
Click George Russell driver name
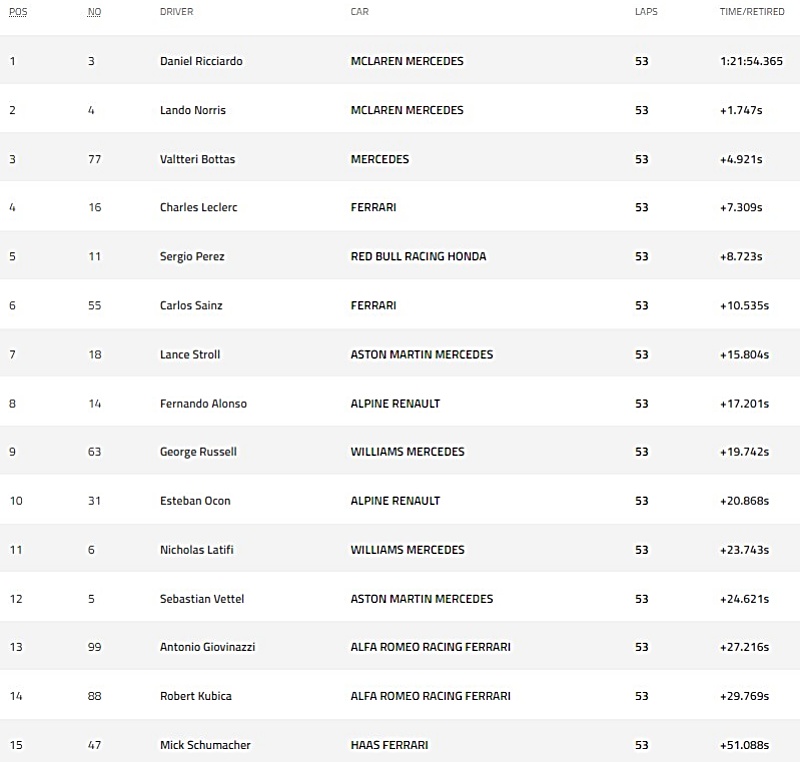pos(198,452)
